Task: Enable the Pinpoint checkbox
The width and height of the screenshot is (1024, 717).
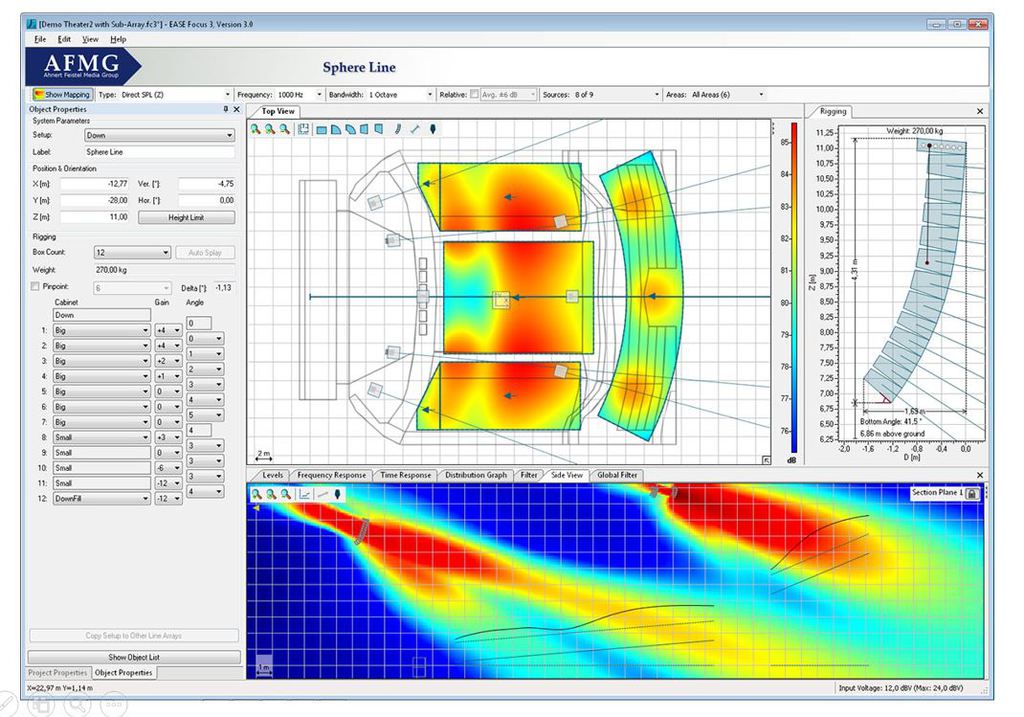Action: pyautogui.click(x=37, y=287)
